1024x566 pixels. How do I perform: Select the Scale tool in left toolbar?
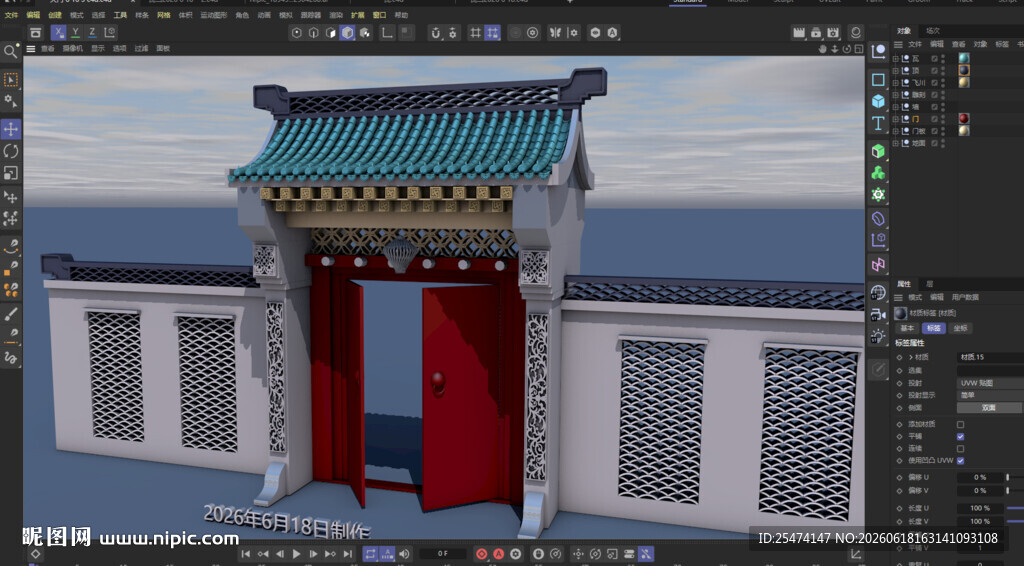pyautogui.click(x=10, y=173)
